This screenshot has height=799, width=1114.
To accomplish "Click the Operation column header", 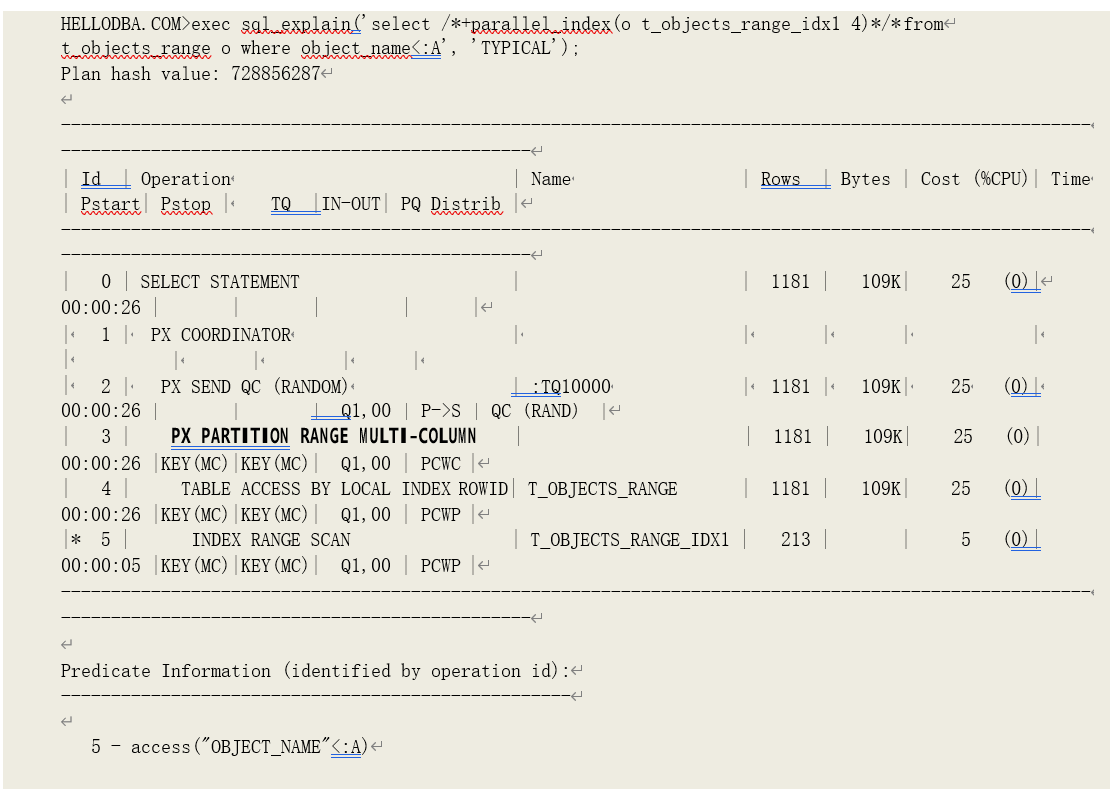I will tap(185, 179).
